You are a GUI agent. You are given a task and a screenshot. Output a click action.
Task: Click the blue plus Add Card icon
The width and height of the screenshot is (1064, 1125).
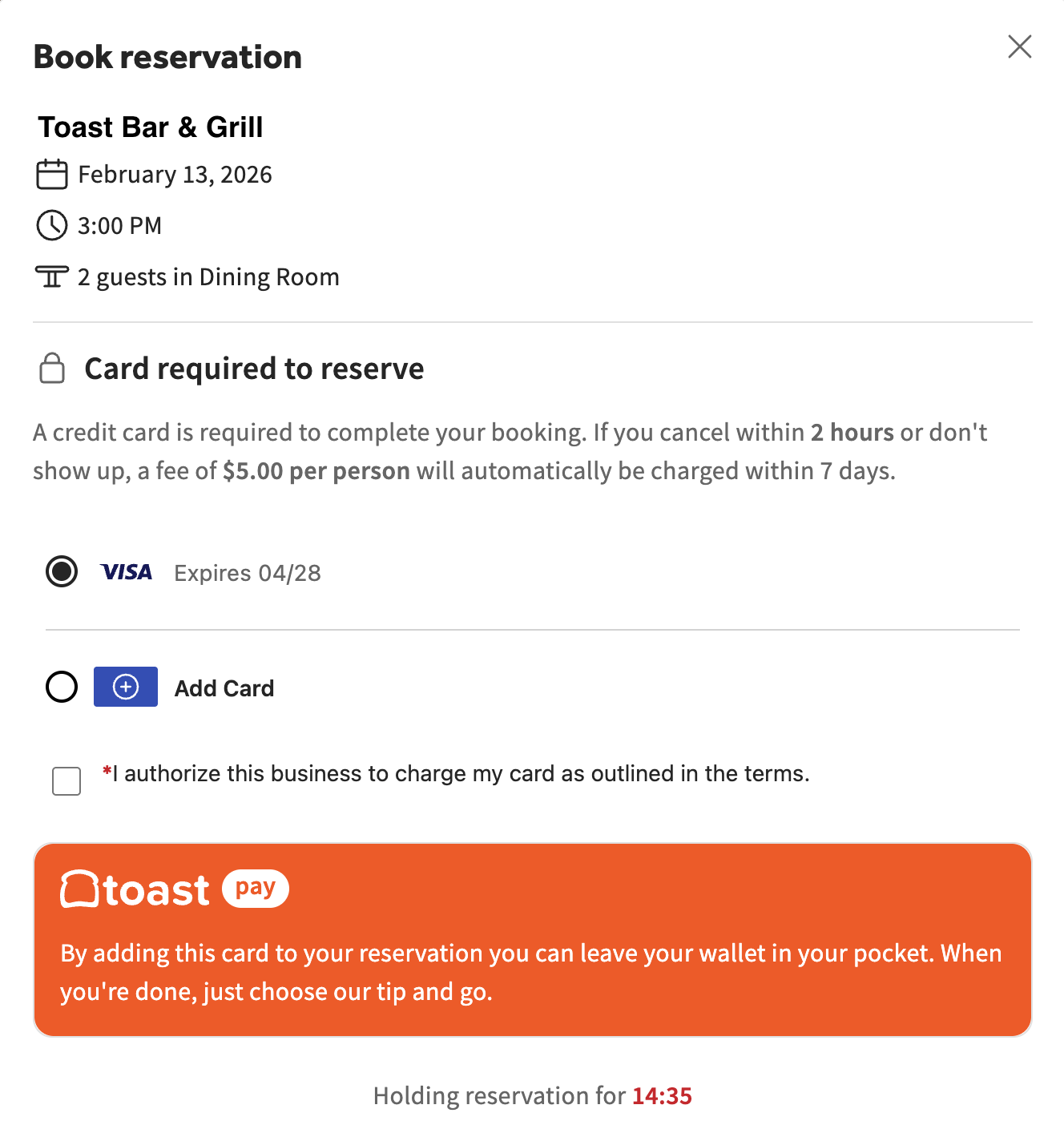[126, 687]
